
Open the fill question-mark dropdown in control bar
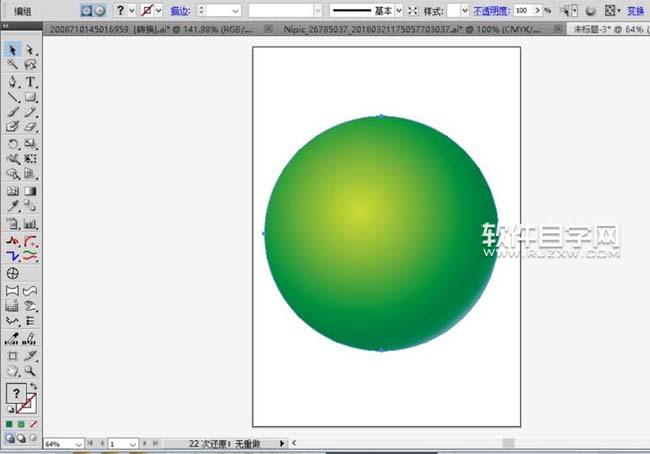(x=132, y=10)
